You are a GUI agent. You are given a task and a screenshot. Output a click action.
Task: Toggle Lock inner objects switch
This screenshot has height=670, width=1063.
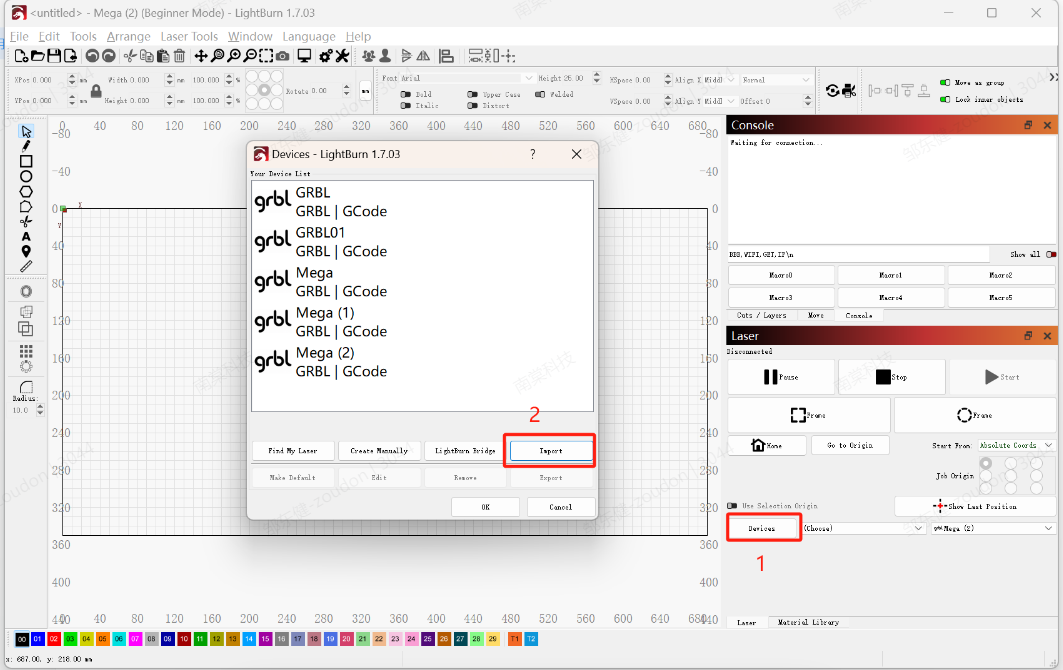[x=944, y=100]
